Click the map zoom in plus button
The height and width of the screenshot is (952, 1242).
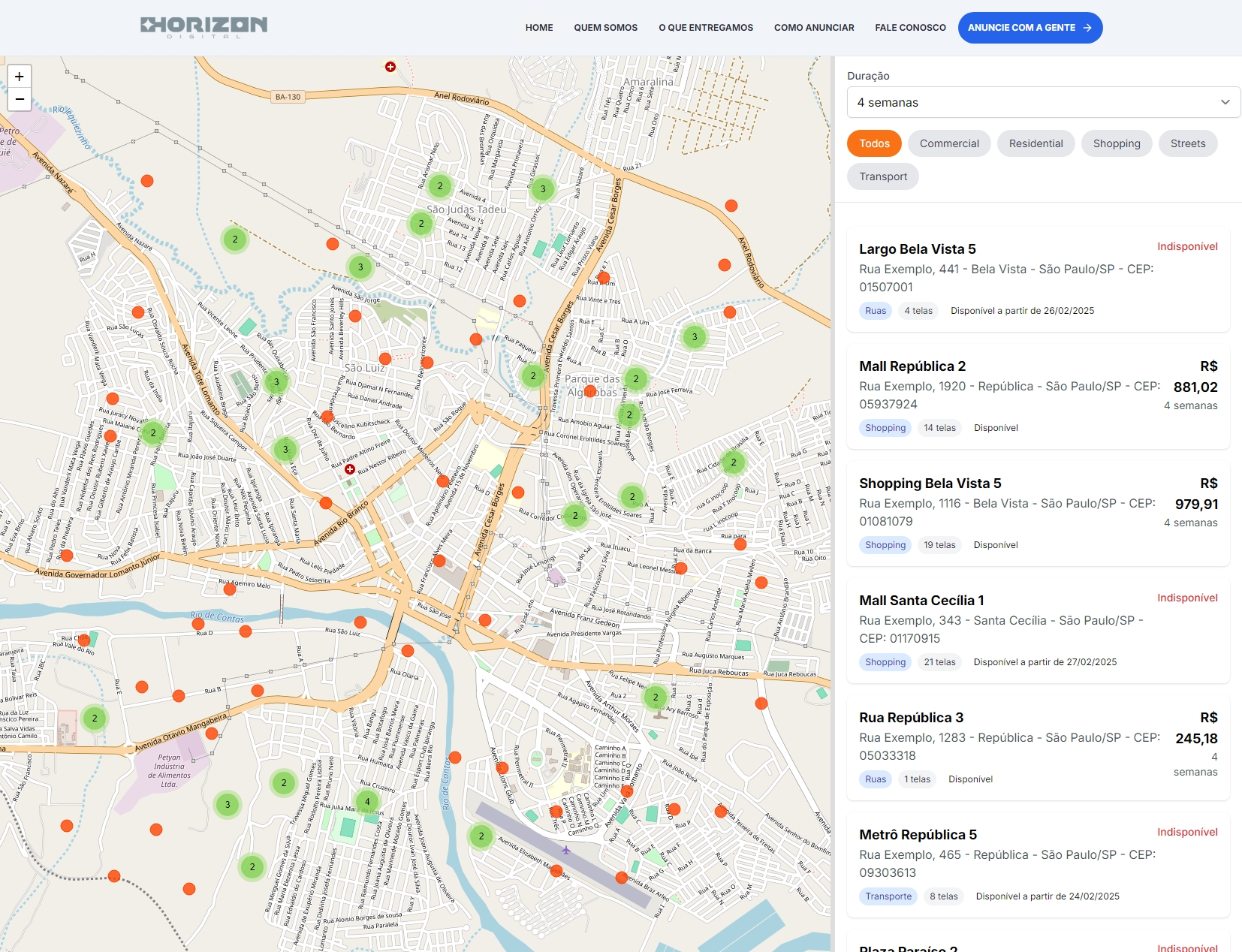[20, 77]
